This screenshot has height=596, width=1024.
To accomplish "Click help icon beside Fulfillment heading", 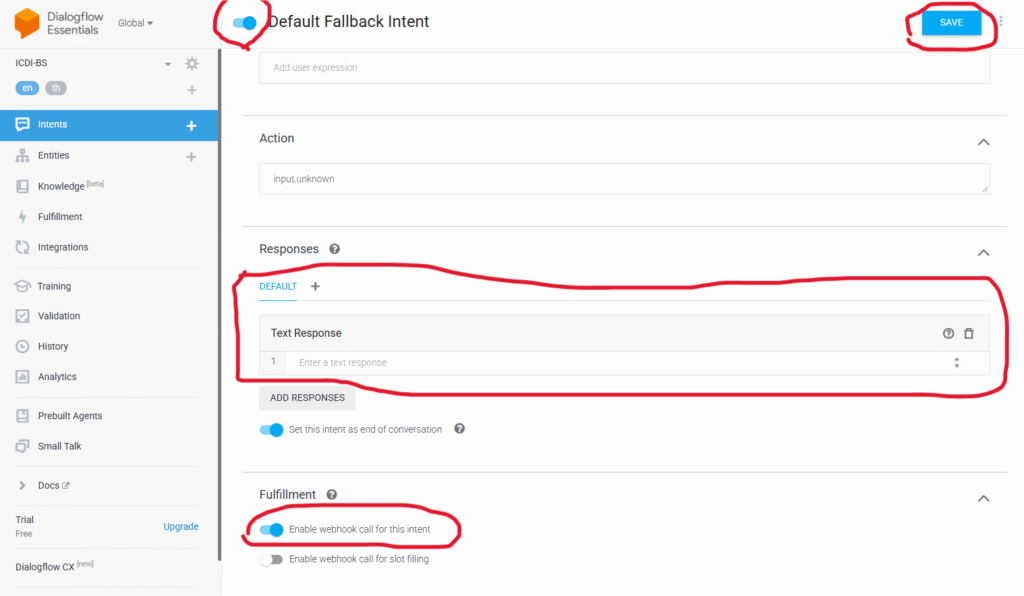I will click(x=332, y=495).
